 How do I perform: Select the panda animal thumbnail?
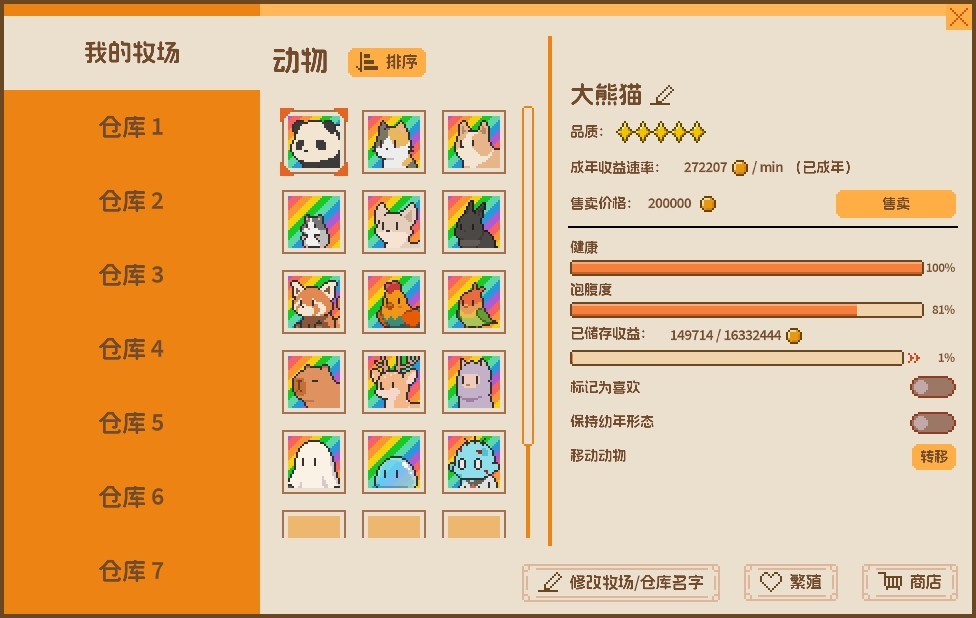[314, 142]
